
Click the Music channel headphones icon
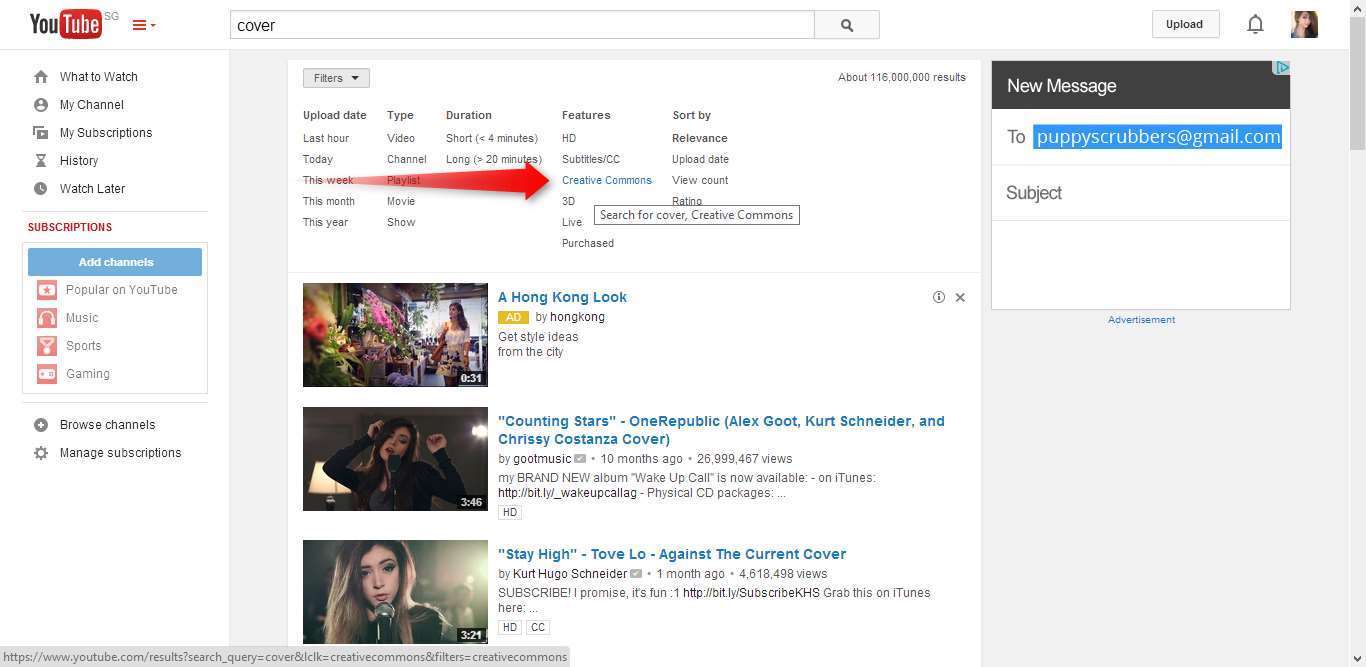(47, 318)
